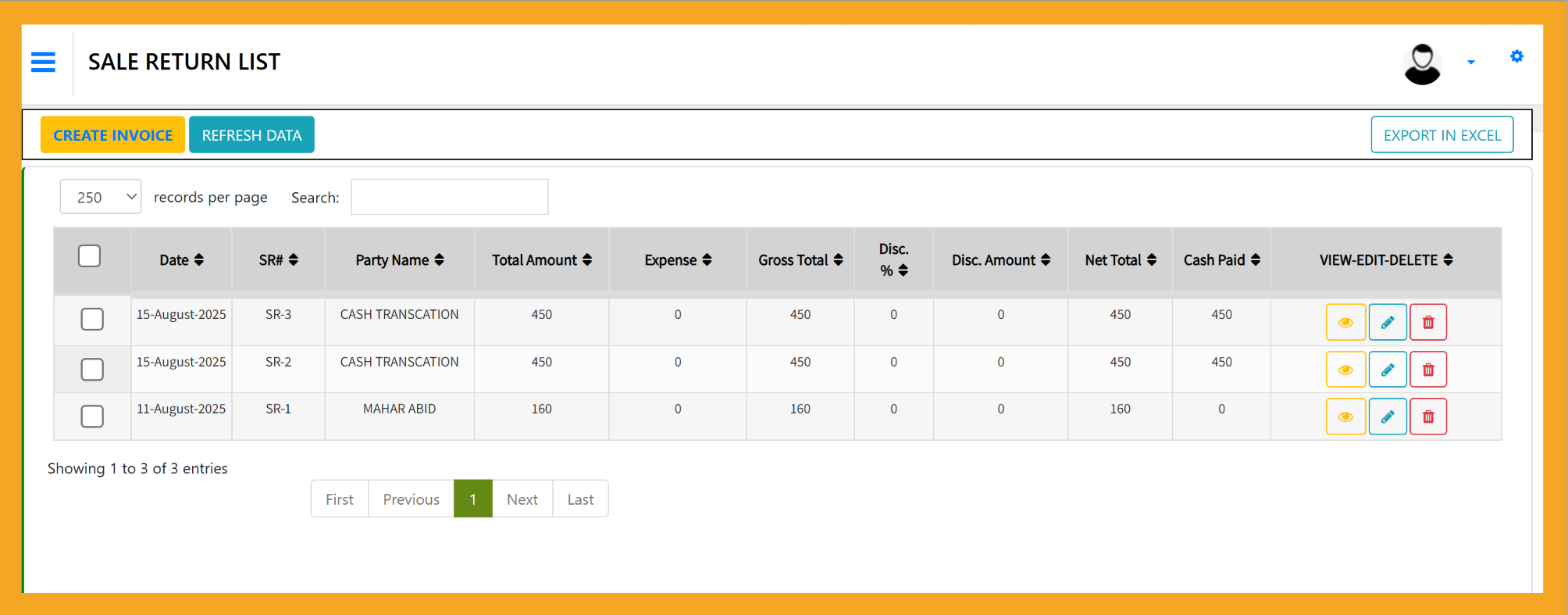
Task: View the SR-2 sale return details
Action: click(1345, 370)
